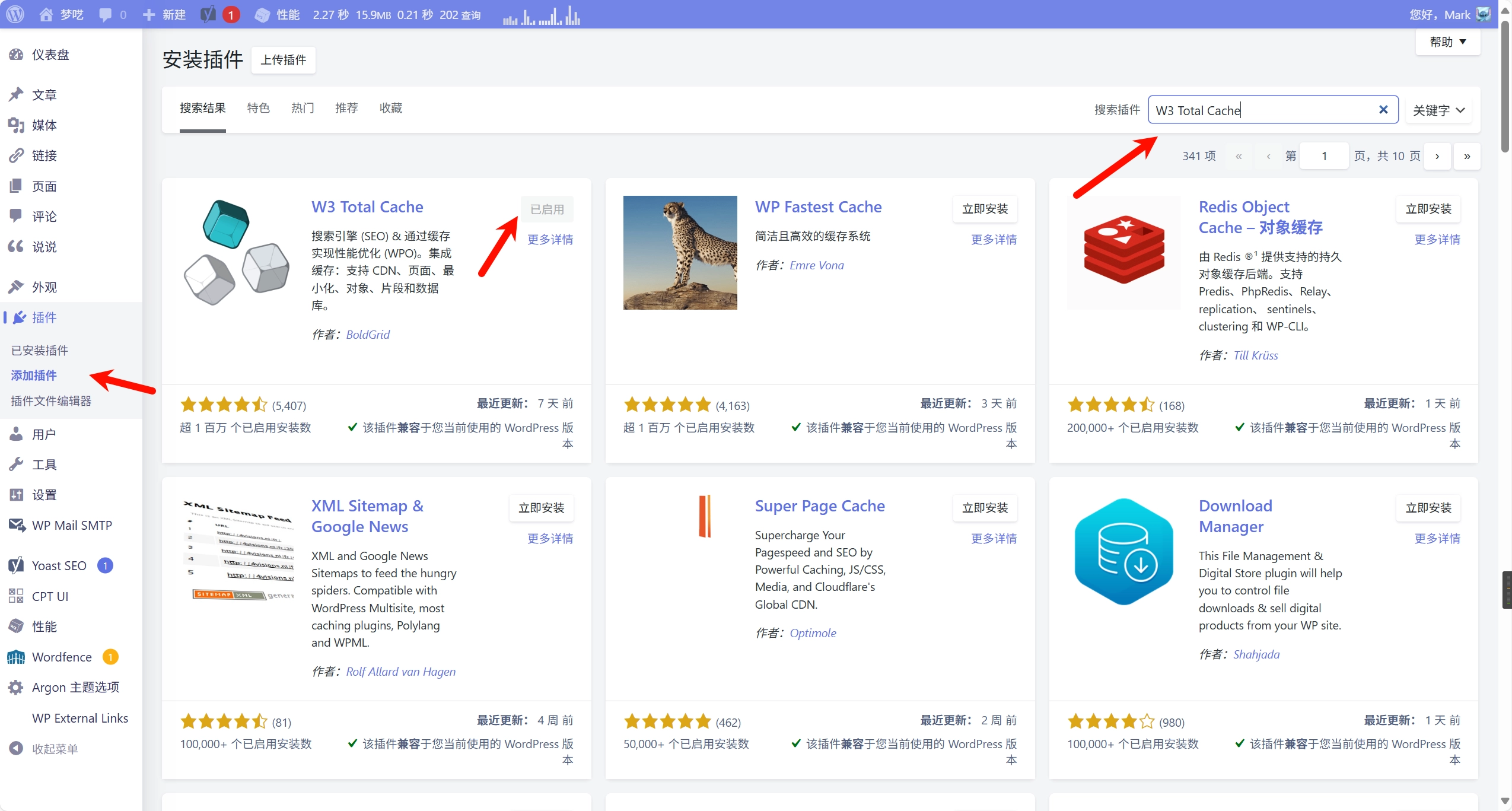Install XML Sitemap & Google News
The width and height of the screenshot is (1512, 811).
click(542, 508)
